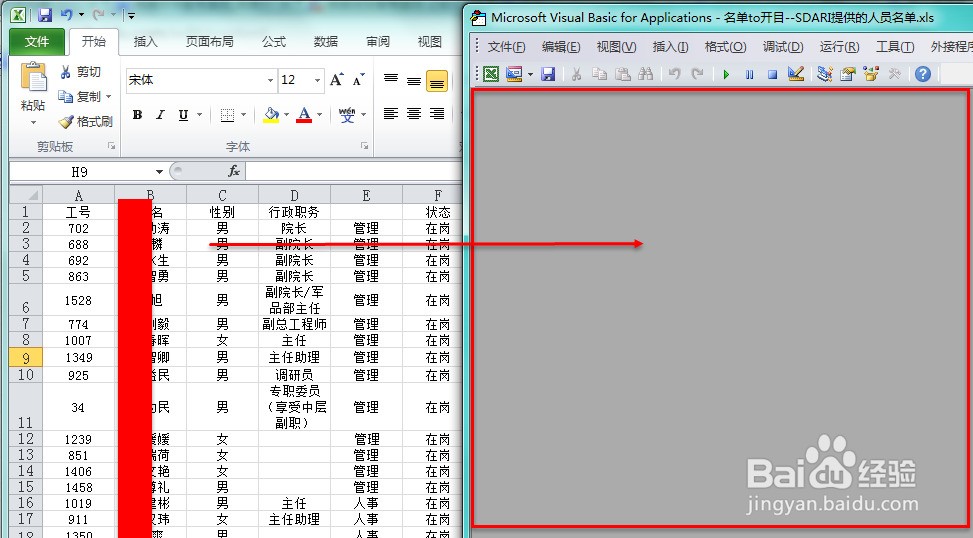Click the decrease font size icon
Image resolution: width=973 pixels, height=538 pixels.
point(359,79)
